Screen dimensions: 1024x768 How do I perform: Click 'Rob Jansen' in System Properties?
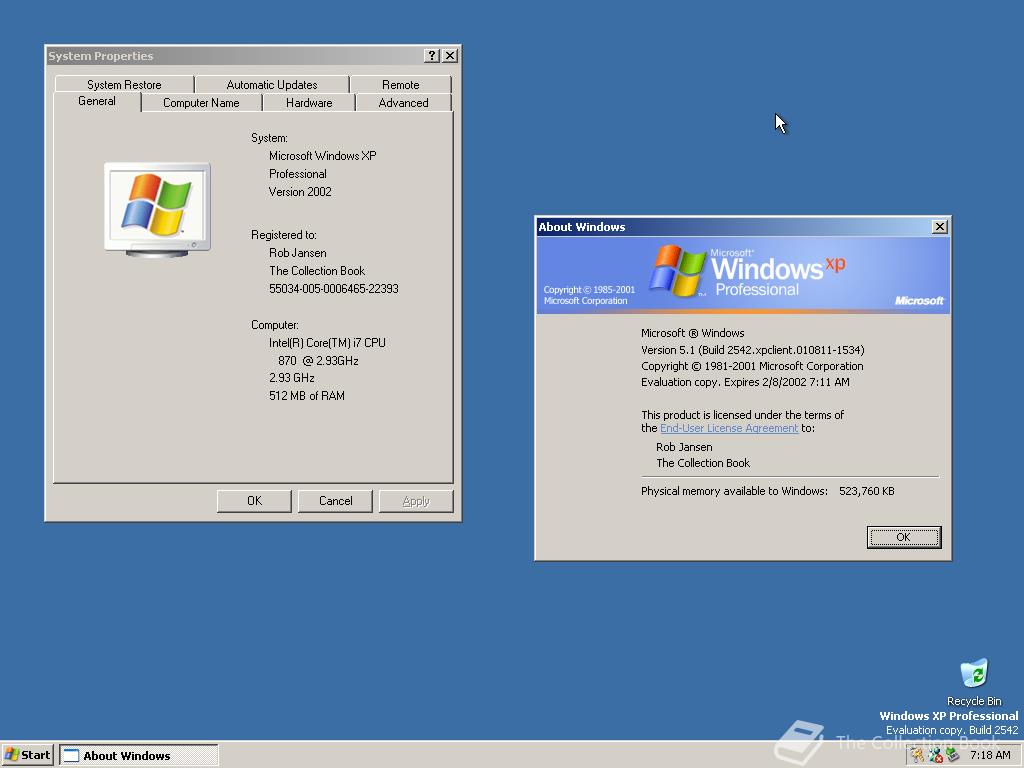tap(298, 253)
